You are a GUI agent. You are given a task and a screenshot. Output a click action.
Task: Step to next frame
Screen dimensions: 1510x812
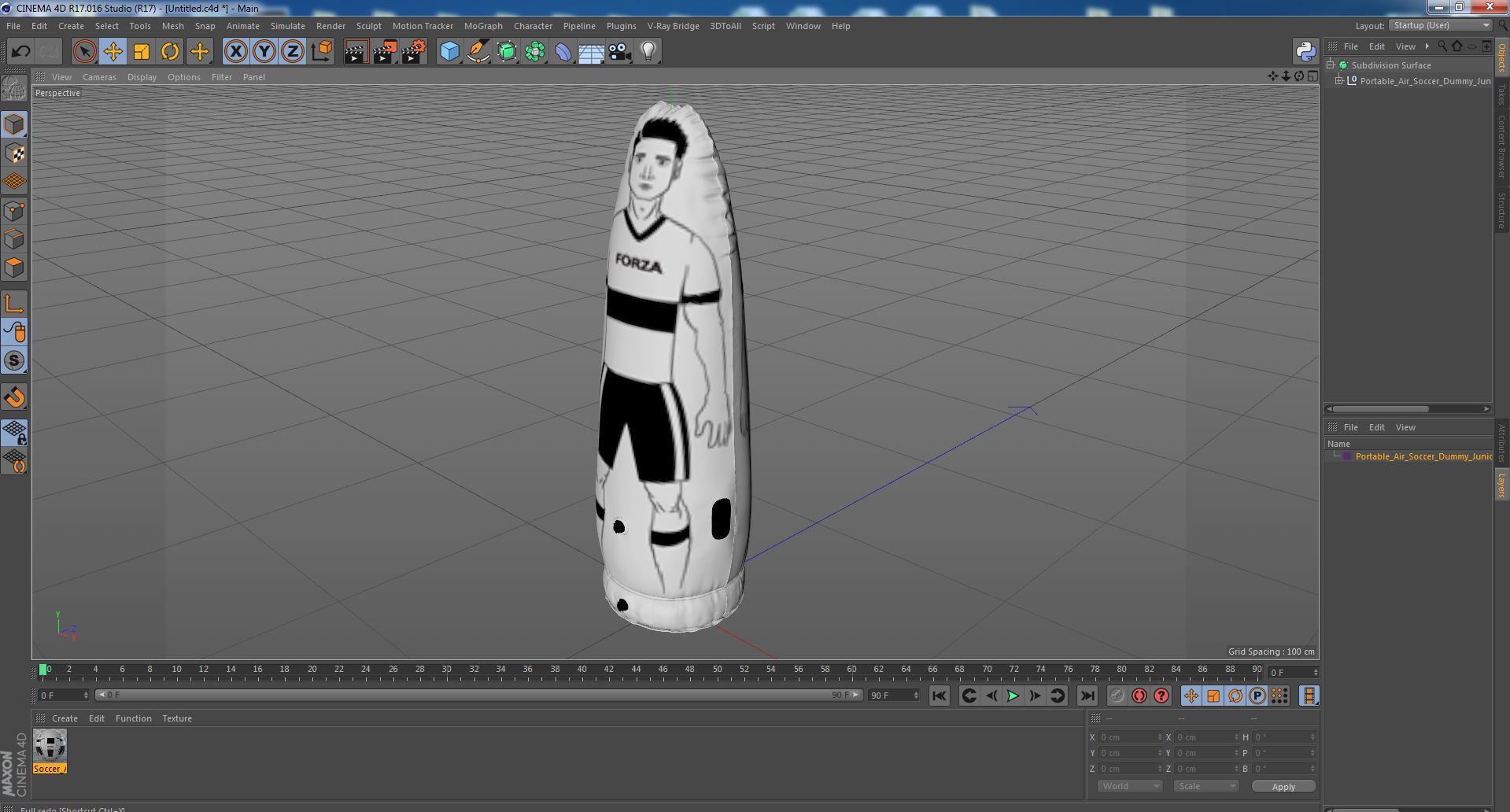click(x=1035, y=696)
